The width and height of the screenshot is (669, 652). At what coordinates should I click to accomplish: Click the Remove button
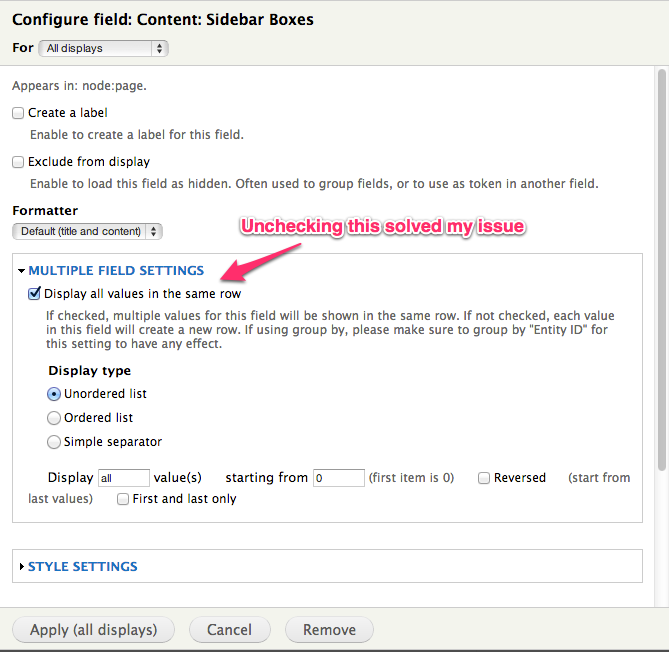coord(329,630)
